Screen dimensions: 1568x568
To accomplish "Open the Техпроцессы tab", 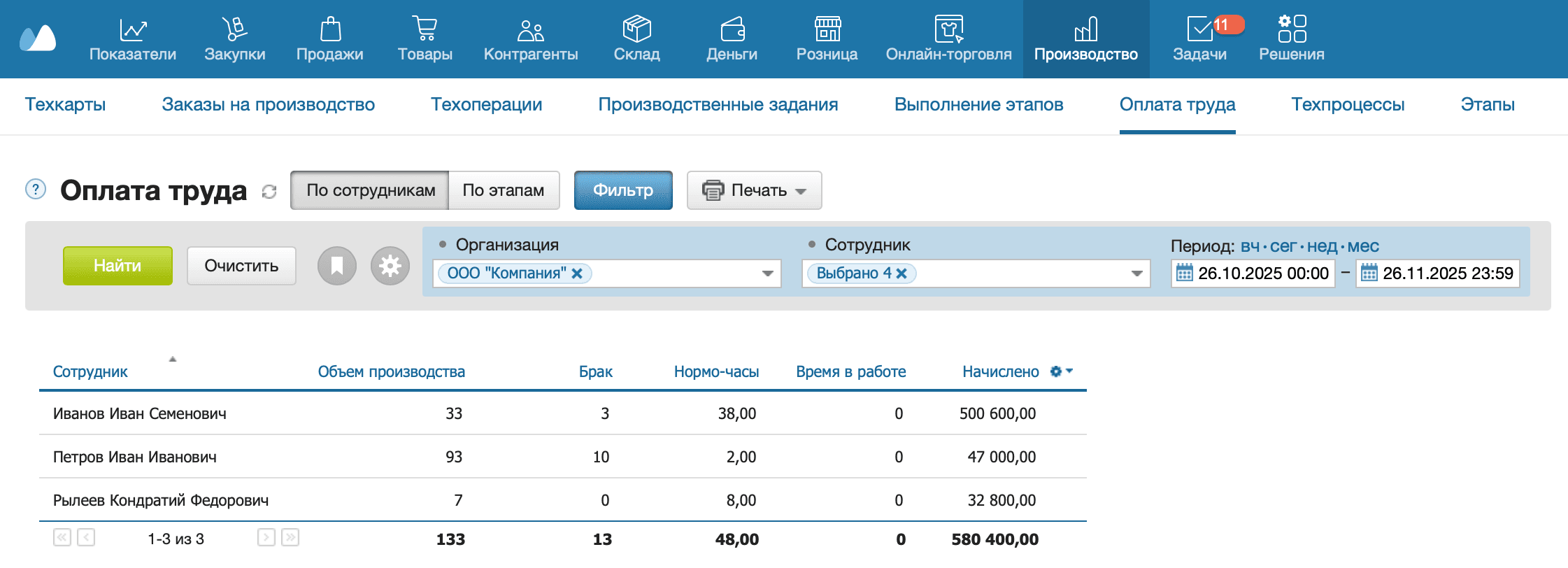I will [1348, 105].
